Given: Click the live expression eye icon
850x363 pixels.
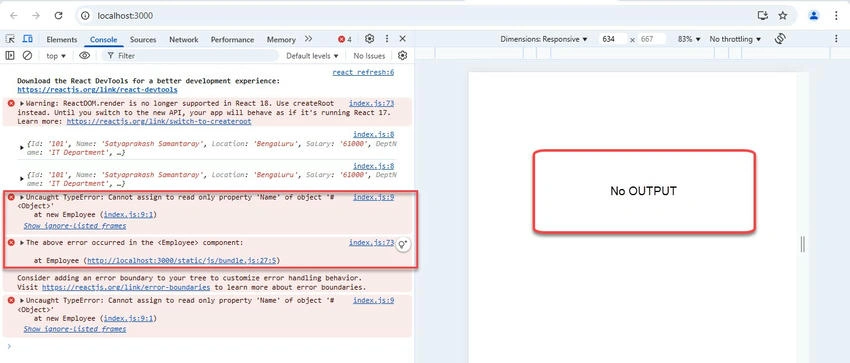Looking at the screenshot, I should pyautogui.click(x=85, y=55).
